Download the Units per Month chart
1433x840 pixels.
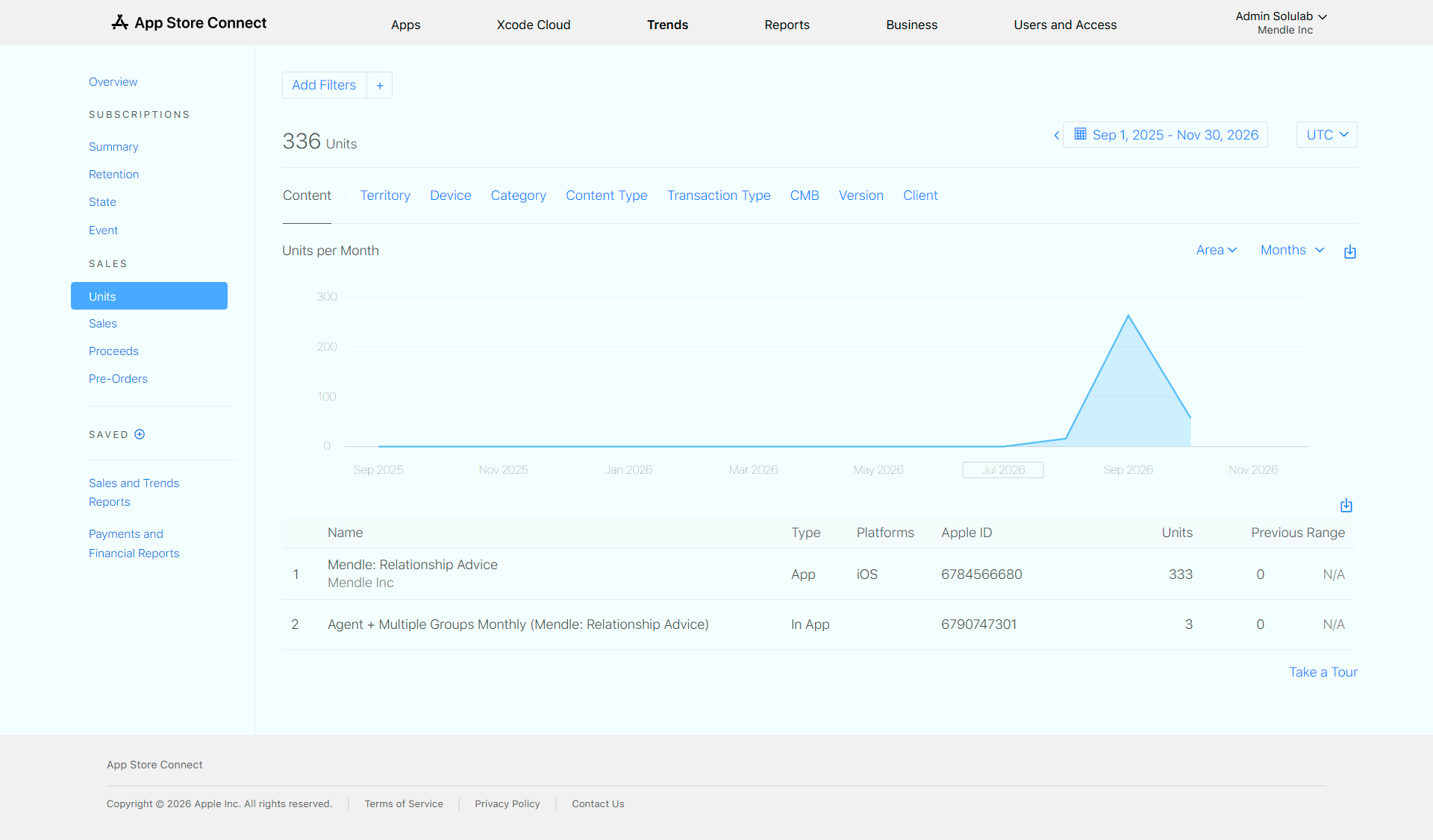coord(1349,251)
